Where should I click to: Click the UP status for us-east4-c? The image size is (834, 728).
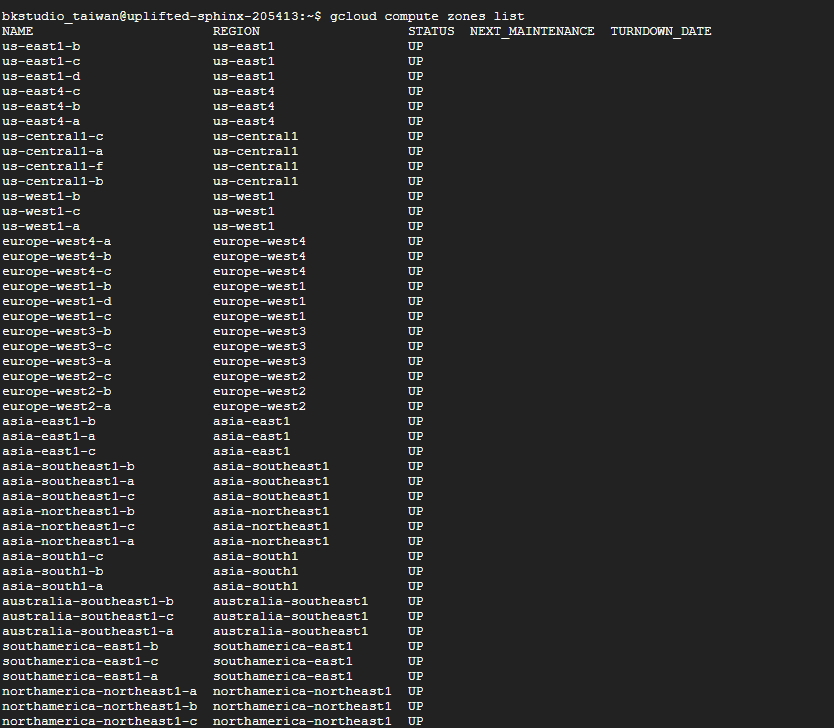click(x=415, y=91)
